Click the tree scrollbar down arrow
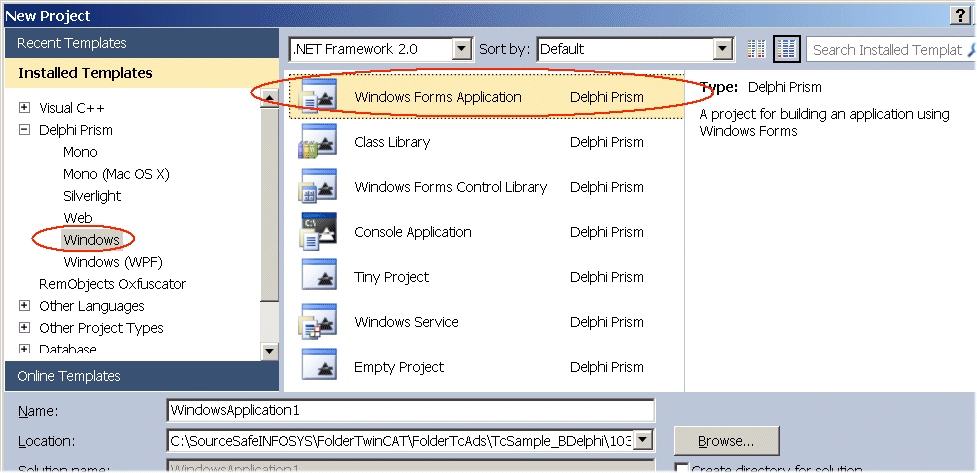Image resolution: width=977 pixels, height=473 pixels. click(x=270, y=351)
